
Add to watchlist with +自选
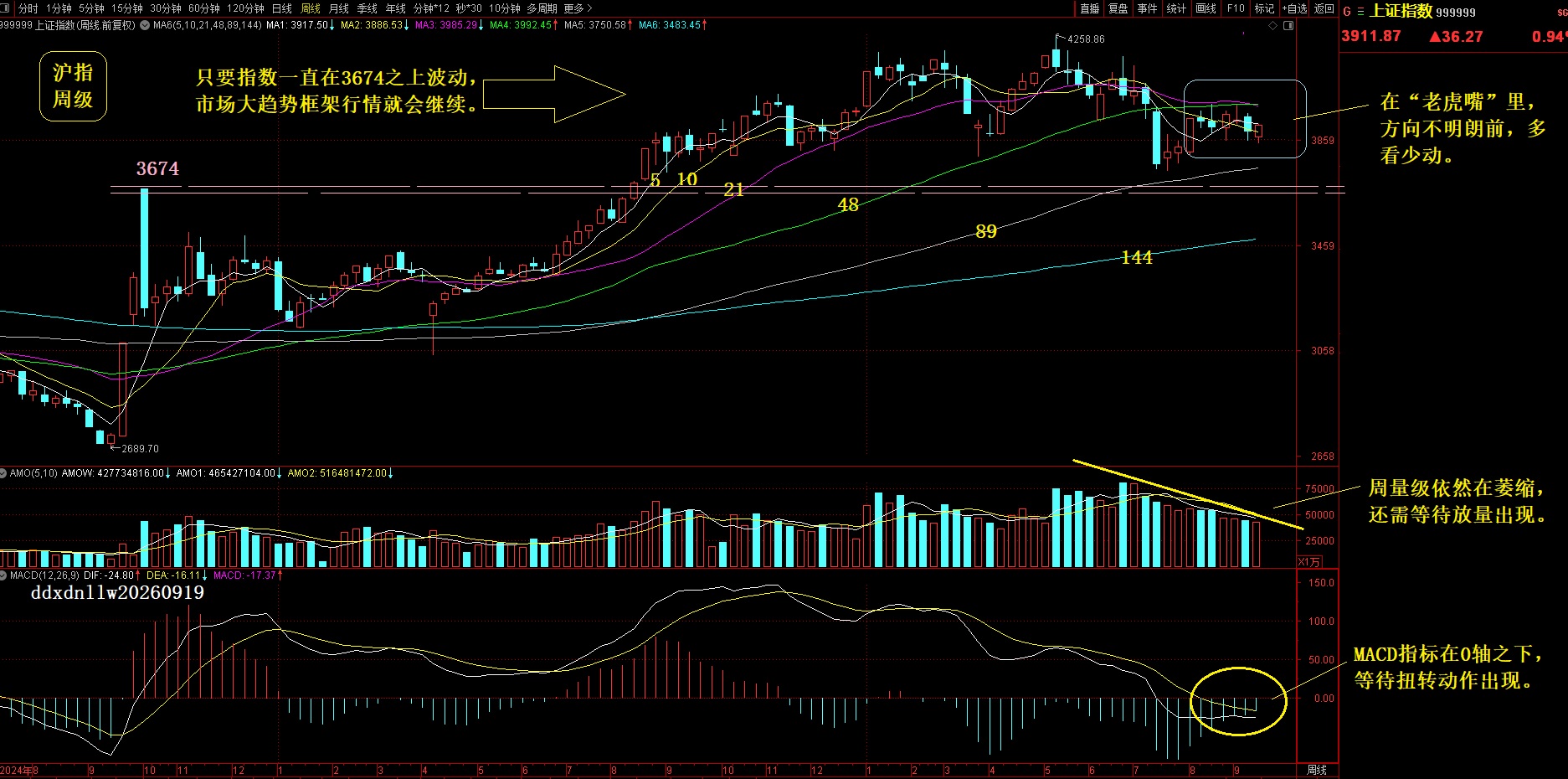click(1294, 8)
